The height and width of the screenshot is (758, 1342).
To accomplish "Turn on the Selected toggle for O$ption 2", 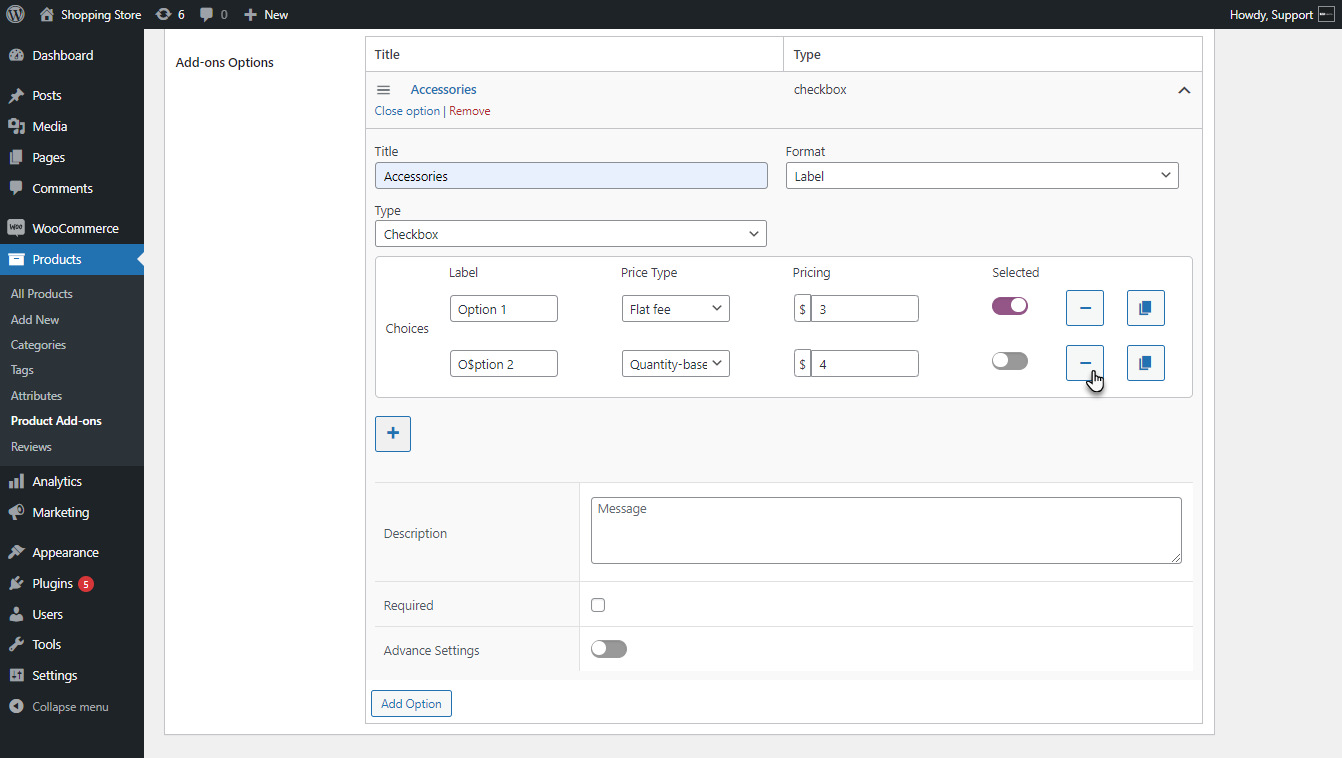I will (x=1010, y=361).
